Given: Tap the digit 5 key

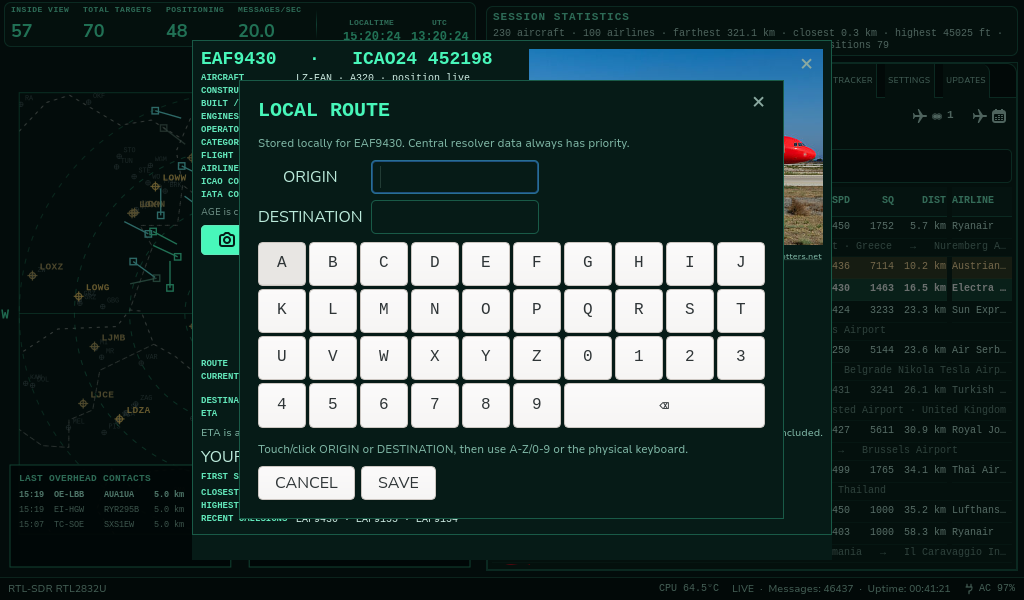Looking at the screenshot, I should pyautogui.click(x=332, y=405).
